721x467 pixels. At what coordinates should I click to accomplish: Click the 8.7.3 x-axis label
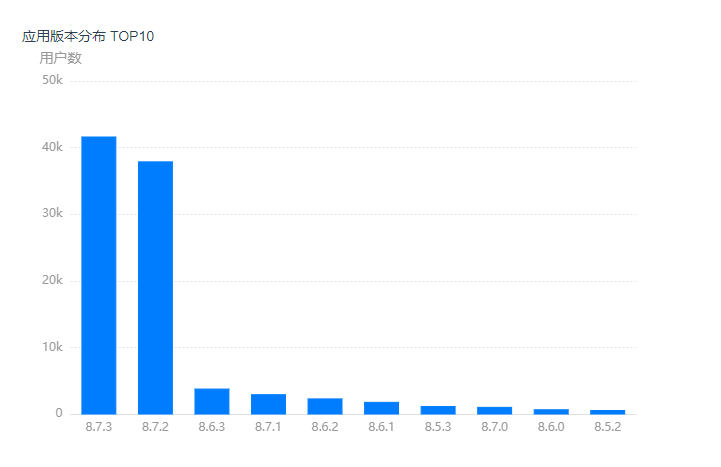99,428
